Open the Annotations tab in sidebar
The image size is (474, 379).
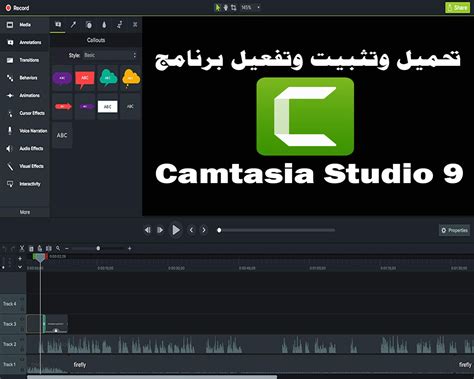pos(25,42)
